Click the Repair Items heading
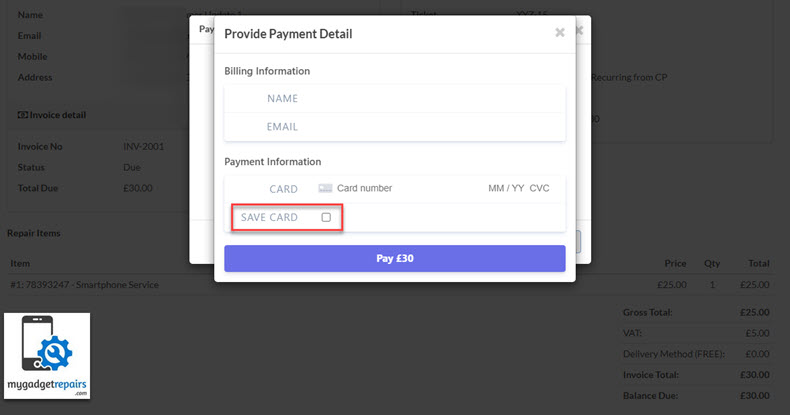The image size is (790, 415). pos(34,233)
